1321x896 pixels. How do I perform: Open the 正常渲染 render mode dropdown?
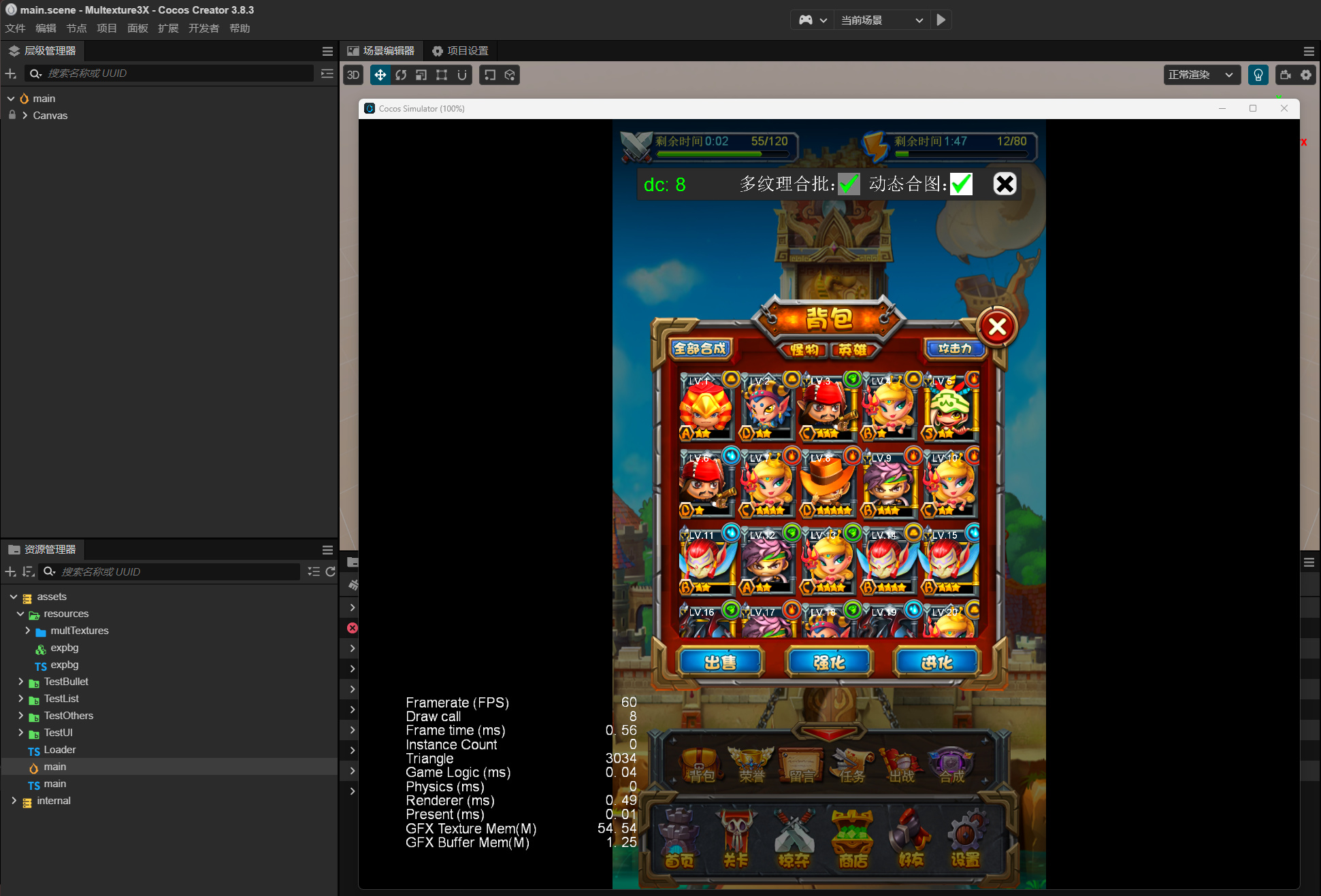point(1201,75)
